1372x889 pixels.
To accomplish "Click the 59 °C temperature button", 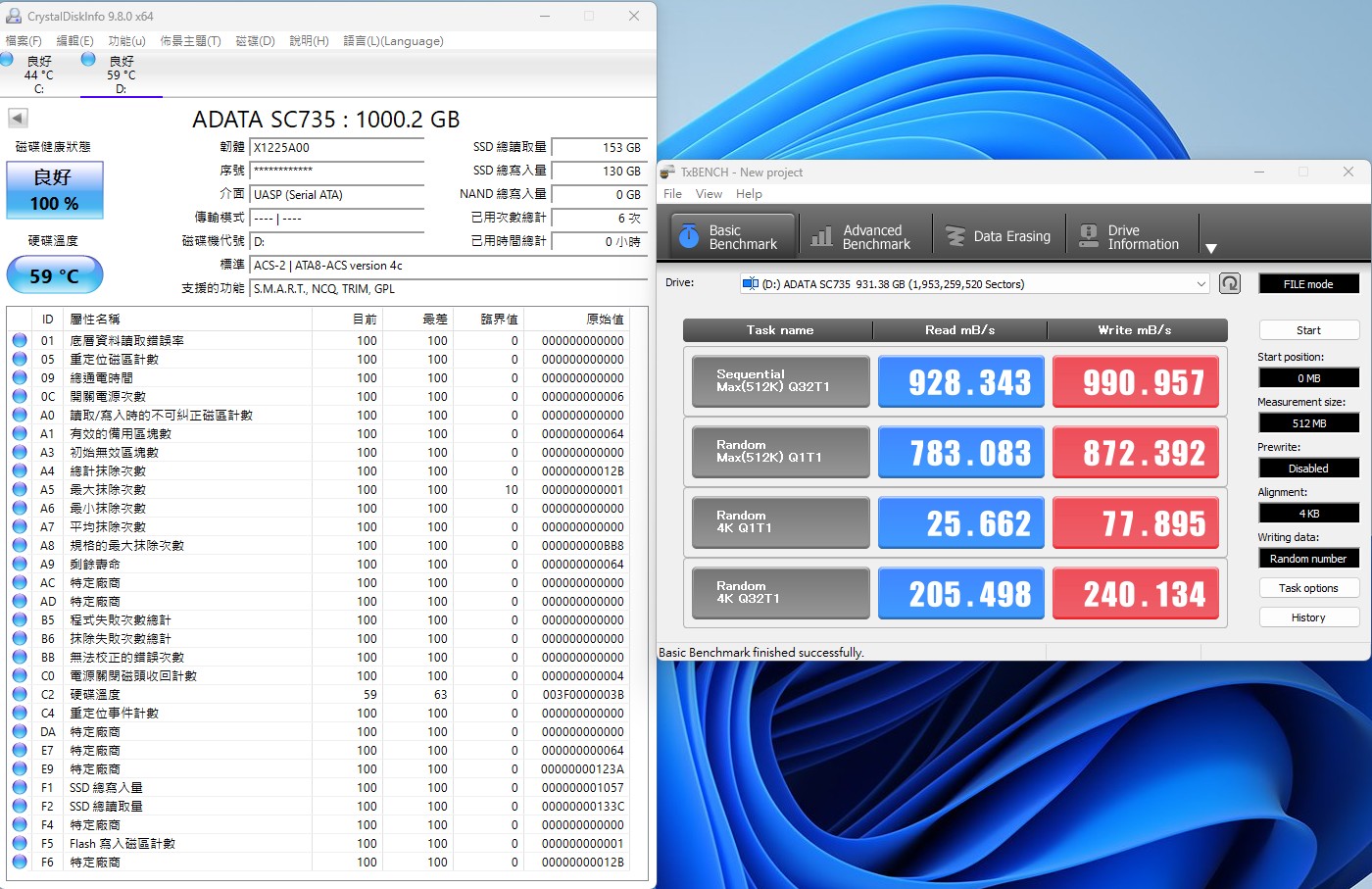I will pos(55,275).
